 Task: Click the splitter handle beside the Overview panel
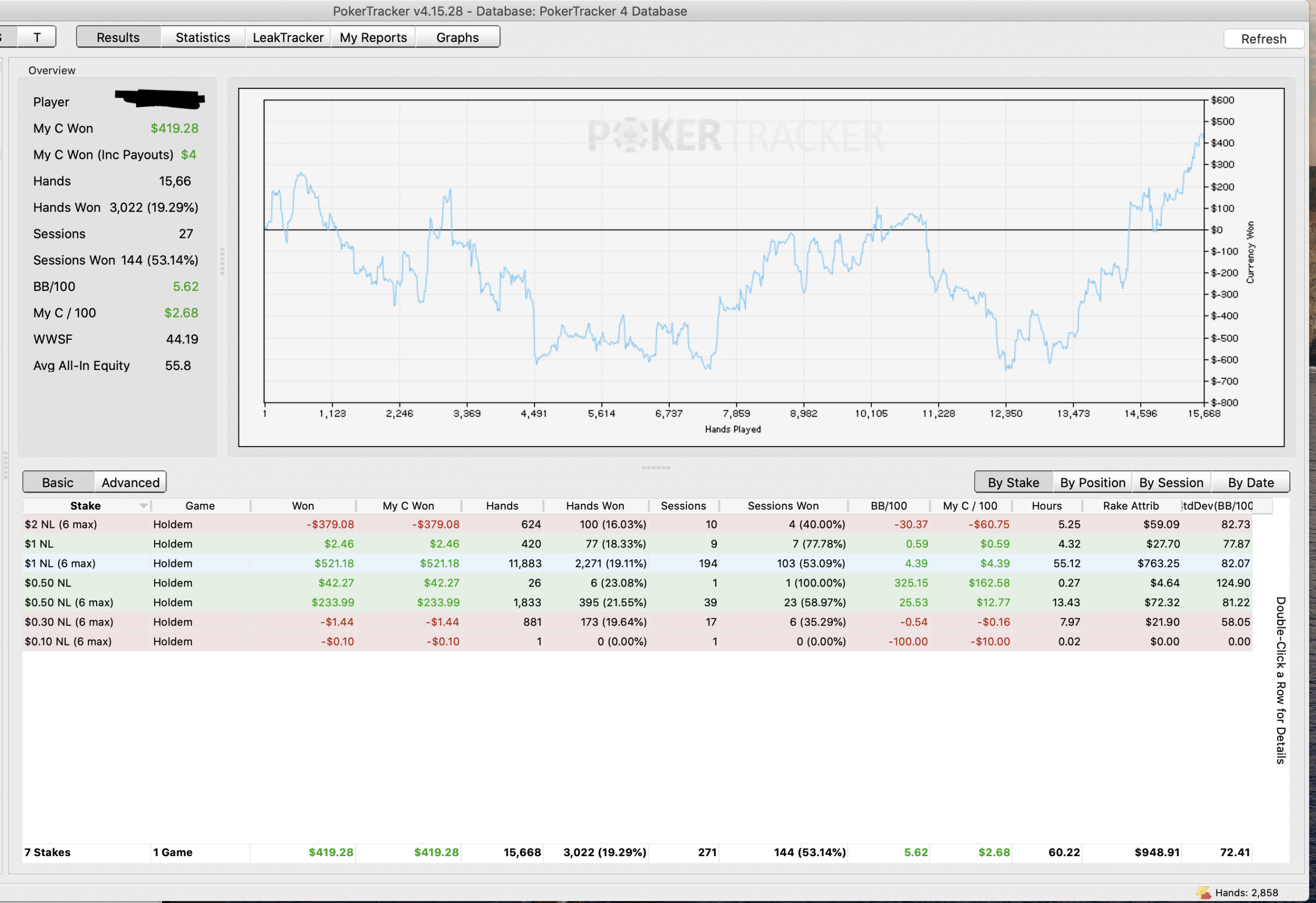coord(222,261)
